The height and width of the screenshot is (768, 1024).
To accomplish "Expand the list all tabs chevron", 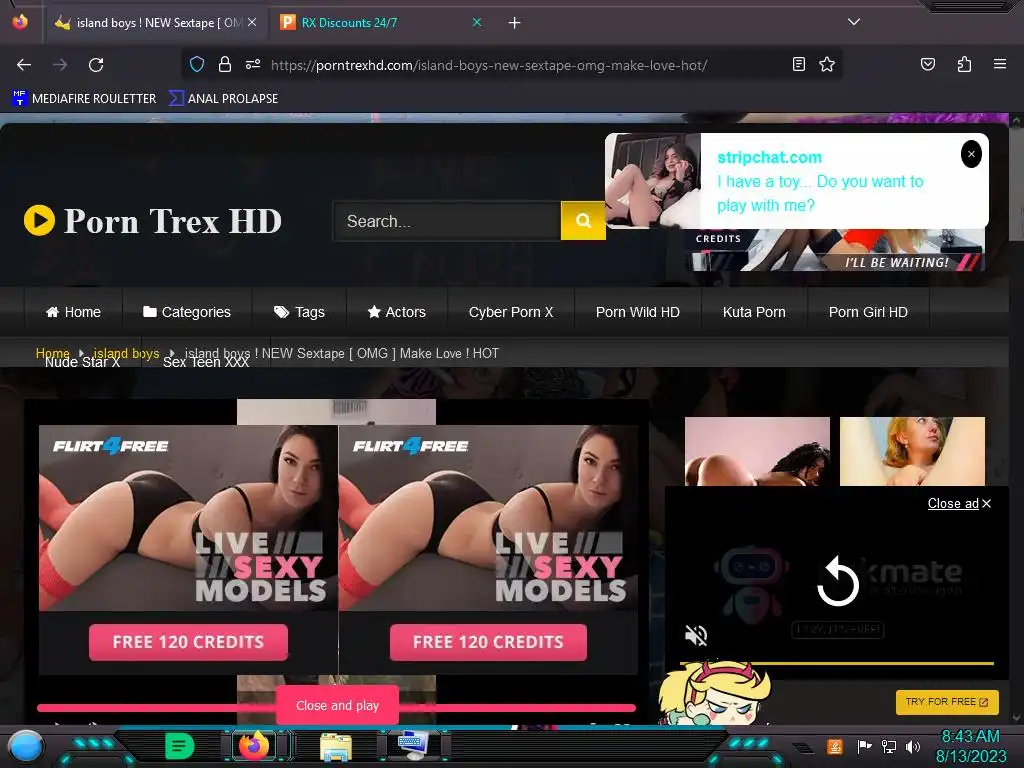I will 853,22.
